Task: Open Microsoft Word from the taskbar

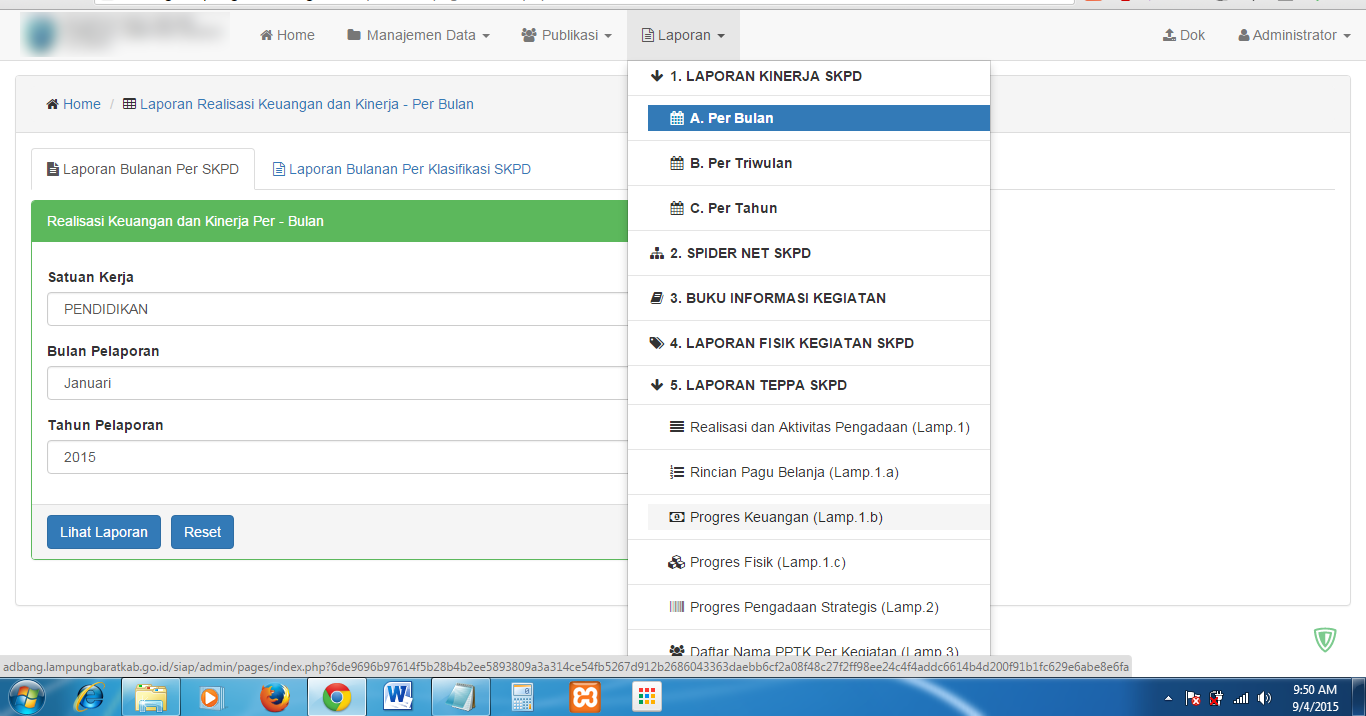Action: click(398, 697)
